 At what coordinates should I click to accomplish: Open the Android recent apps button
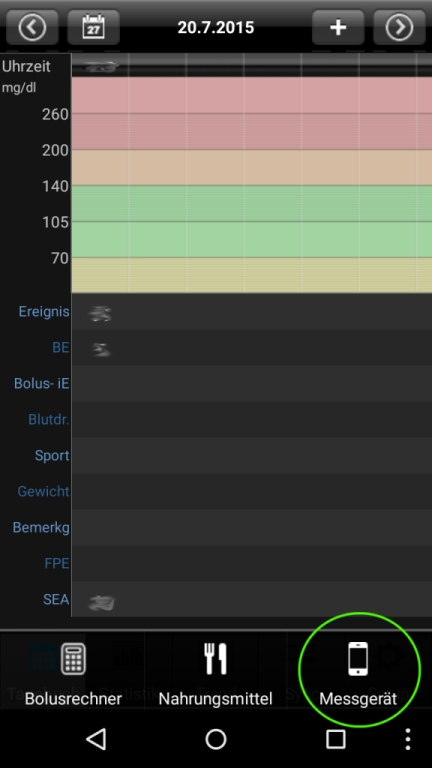tap(336, 739)
